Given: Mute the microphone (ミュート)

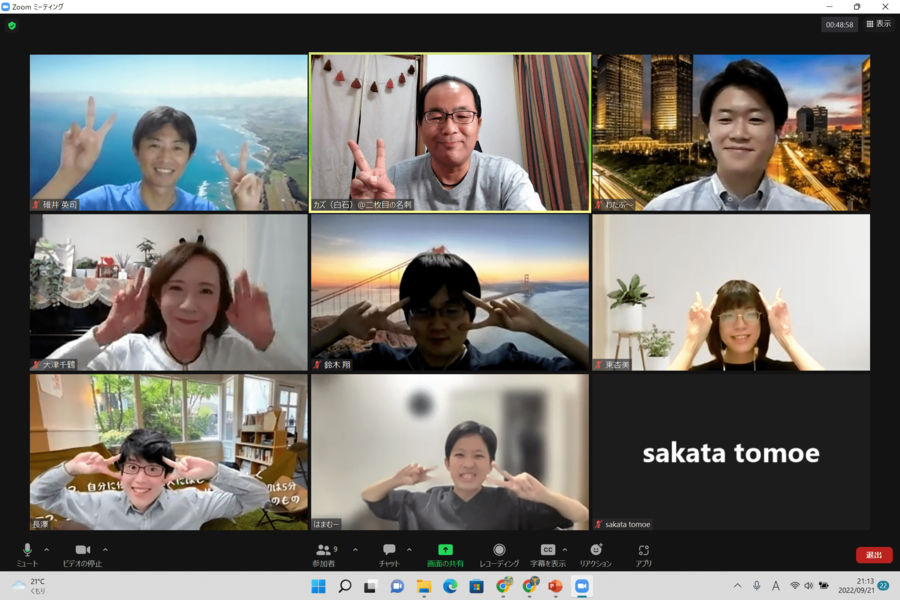Looking at the screenshot, I should (27, 554).
